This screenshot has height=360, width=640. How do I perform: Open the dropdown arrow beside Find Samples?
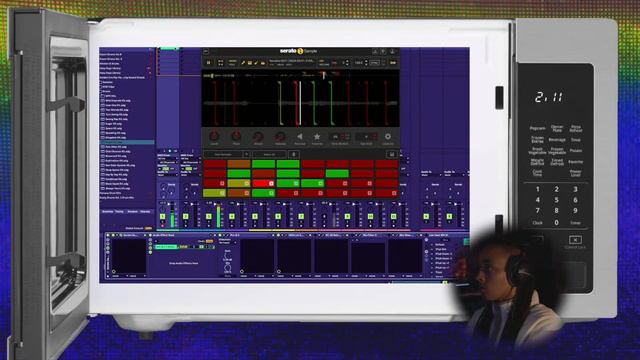[x=247, y=154]
